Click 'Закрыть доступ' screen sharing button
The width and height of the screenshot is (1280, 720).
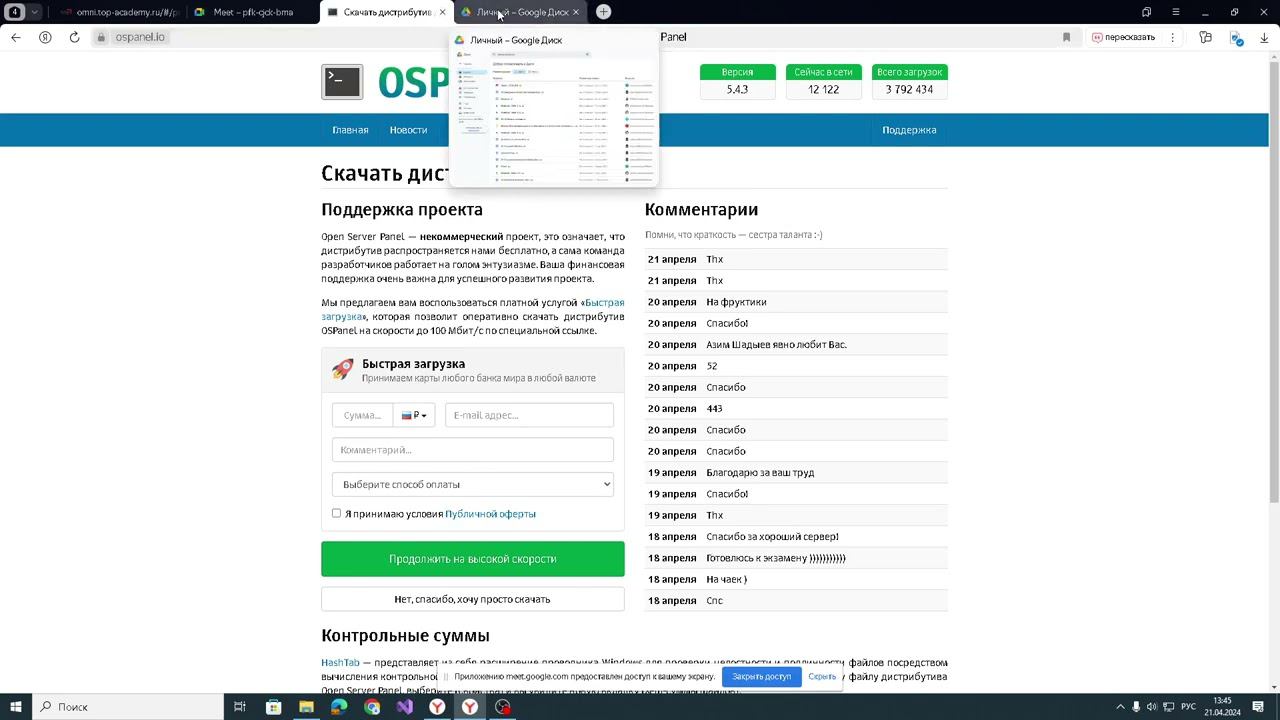761,677
